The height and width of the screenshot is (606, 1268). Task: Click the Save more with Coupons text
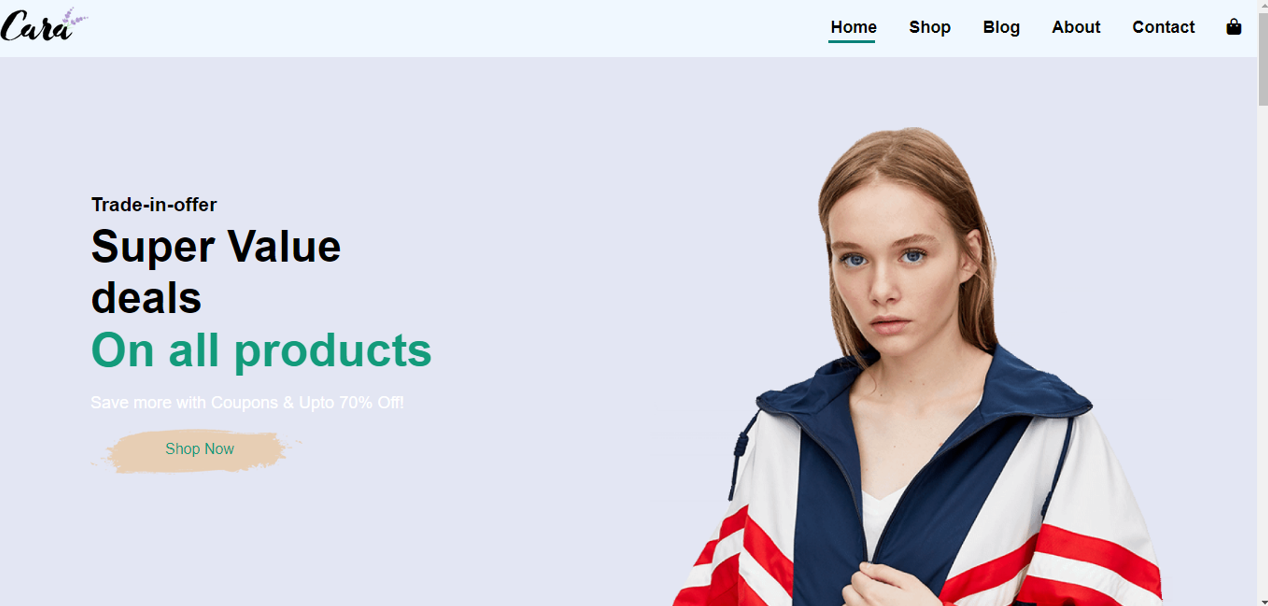pyautogui.click(x=247, y=402)
